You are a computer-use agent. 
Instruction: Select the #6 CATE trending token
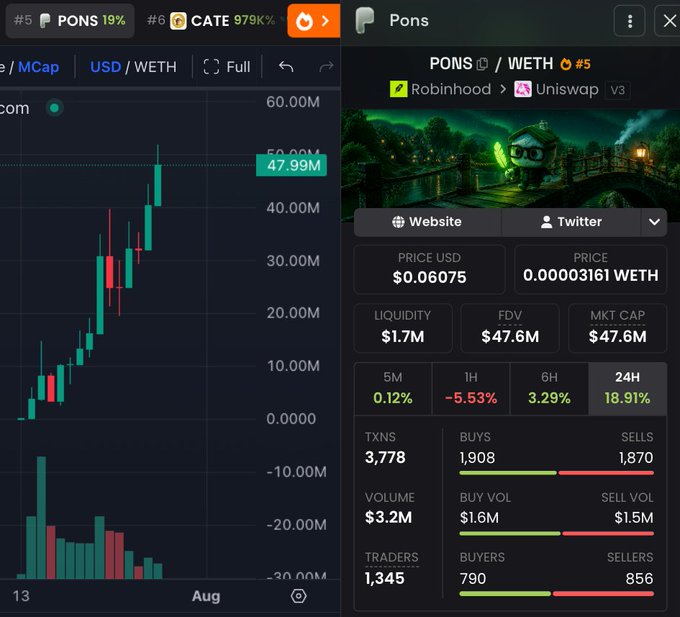[211, 20]
